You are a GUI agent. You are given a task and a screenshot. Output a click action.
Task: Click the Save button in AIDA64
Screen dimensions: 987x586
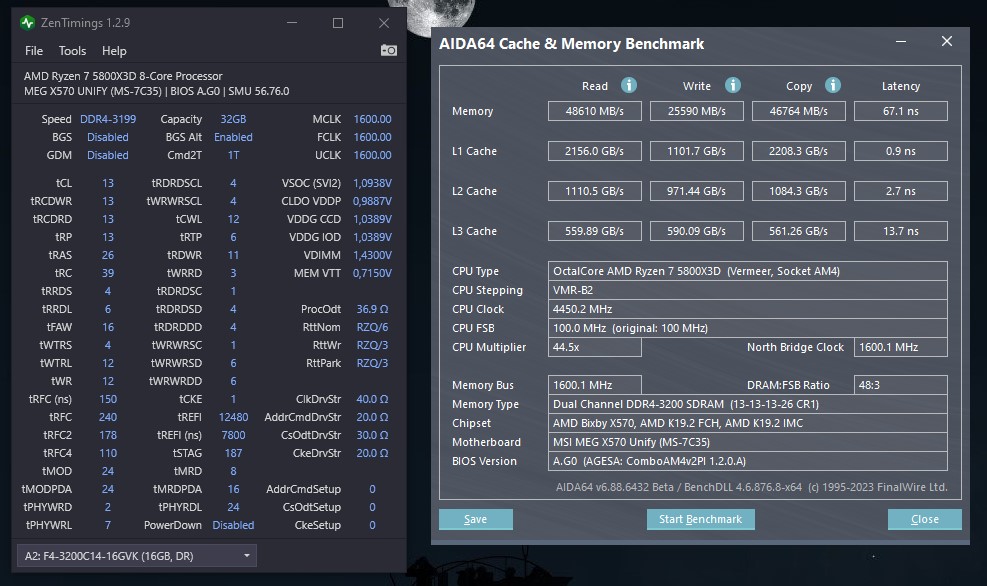[476, 519]
